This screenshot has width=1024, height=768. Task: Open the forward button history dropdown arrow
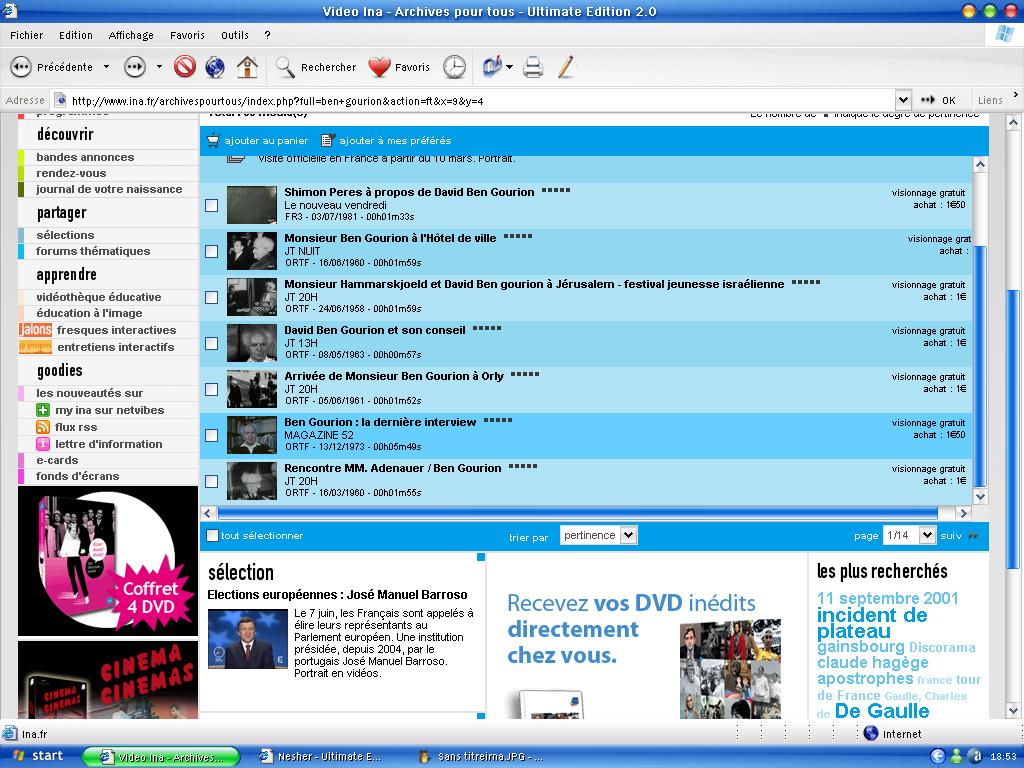pos(159,67)
